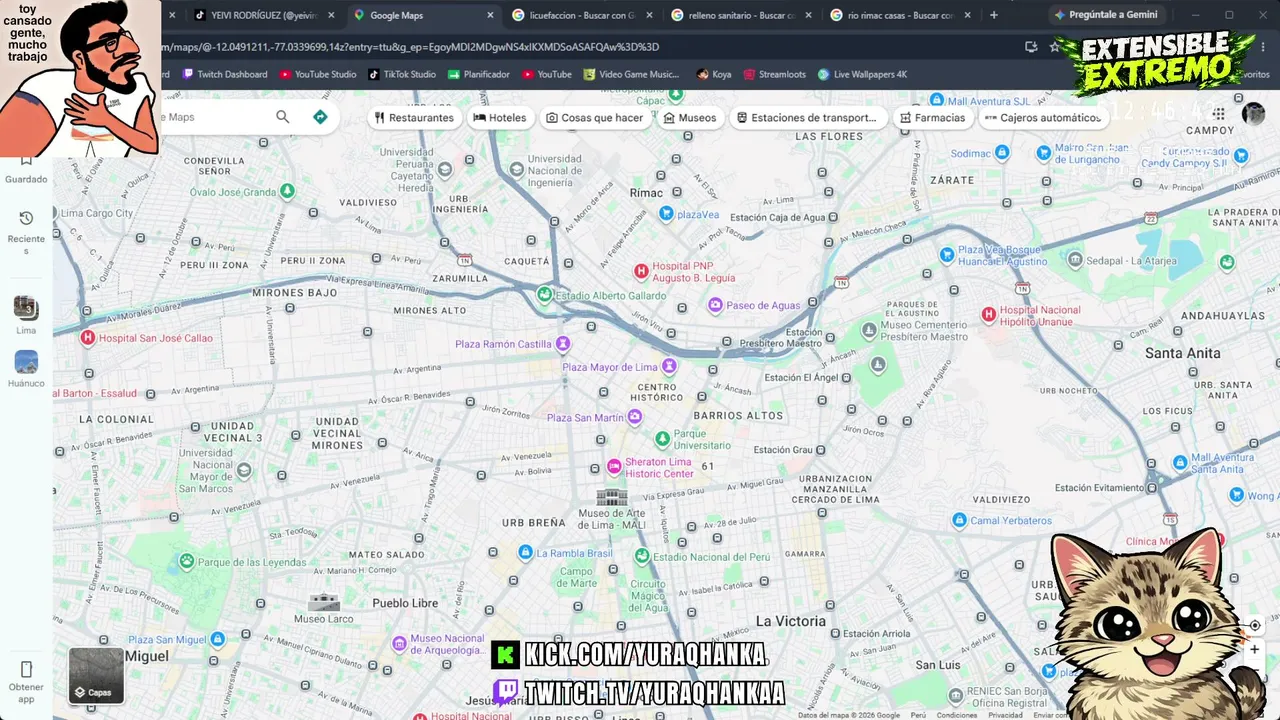Select the Museo Nacional de Arqueología marker
1280x720 pixels.
coord(400,643)
